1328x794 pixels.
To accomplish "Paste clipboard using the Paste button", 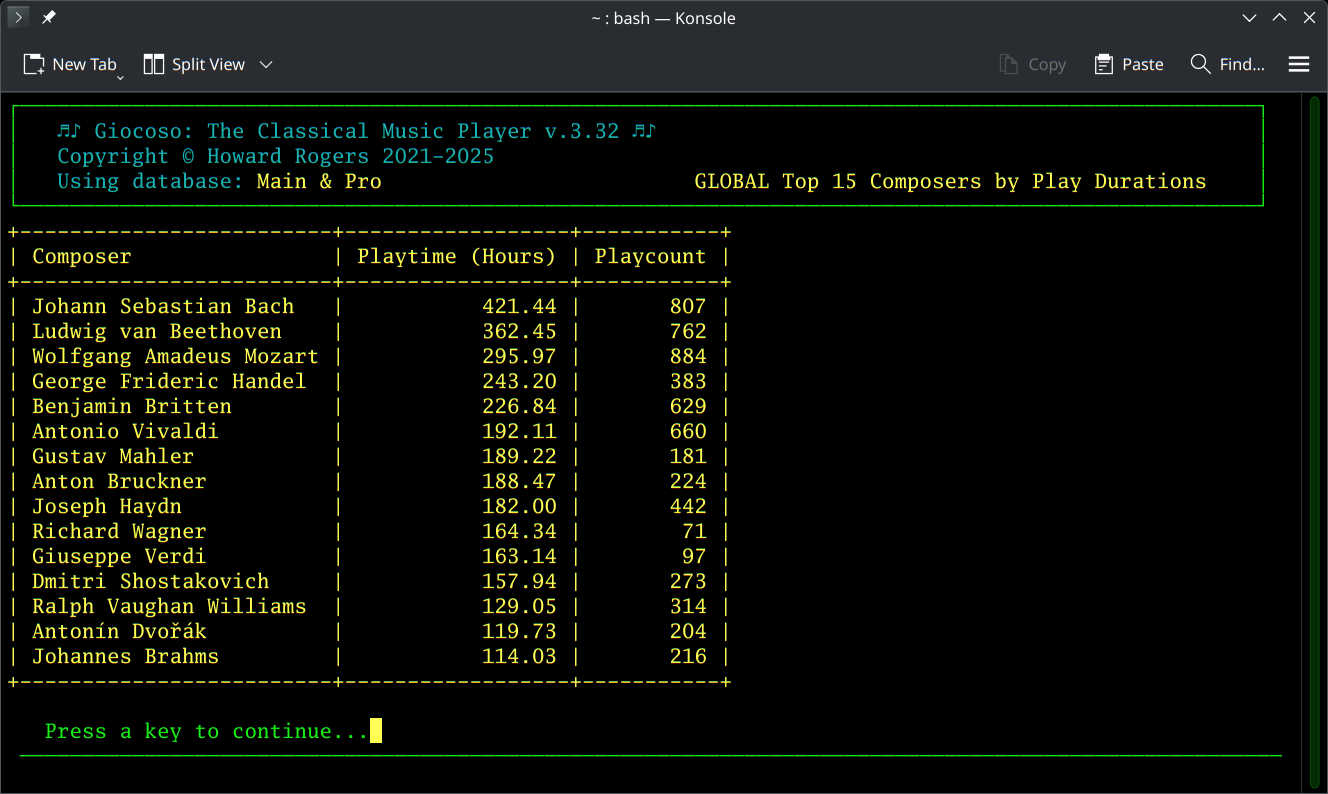I will 1129,64.
